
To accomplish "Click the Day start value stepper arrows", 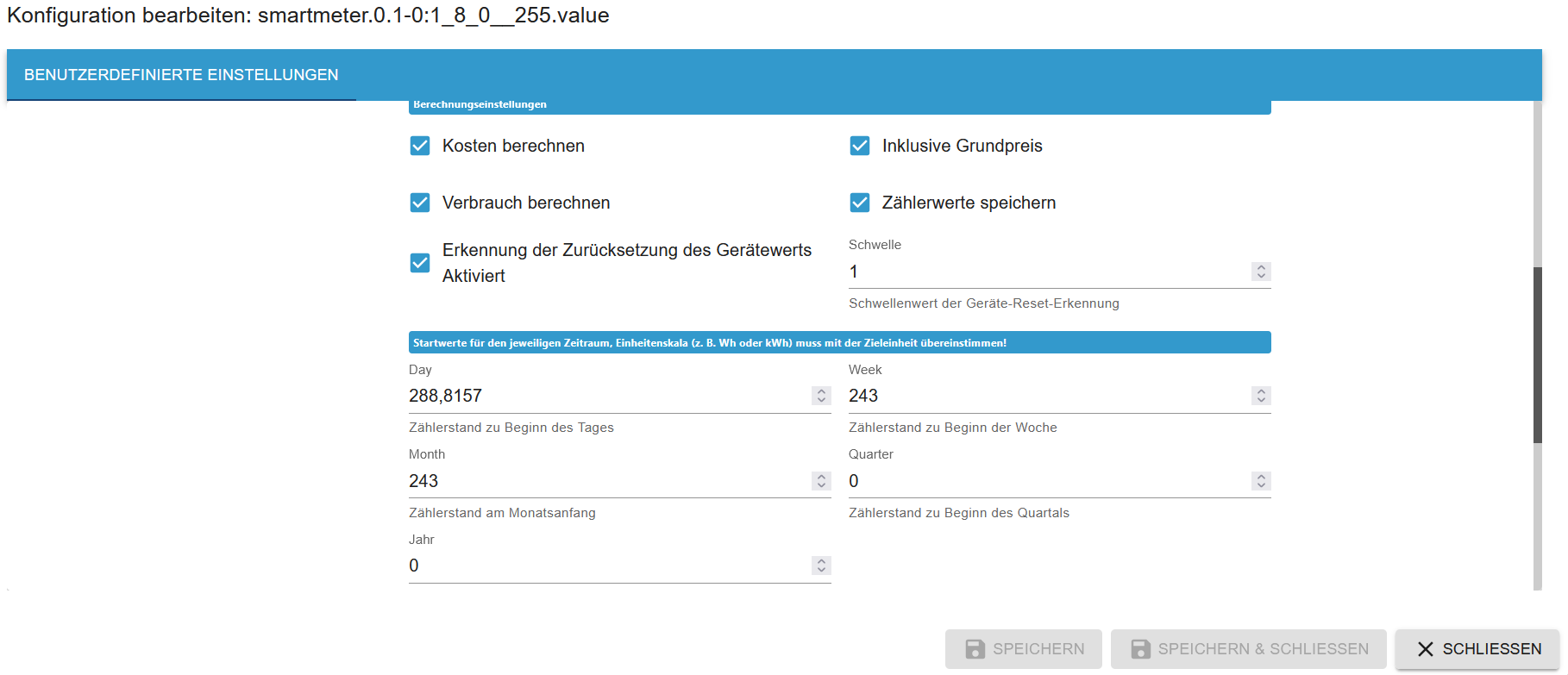I will [821, 396].
